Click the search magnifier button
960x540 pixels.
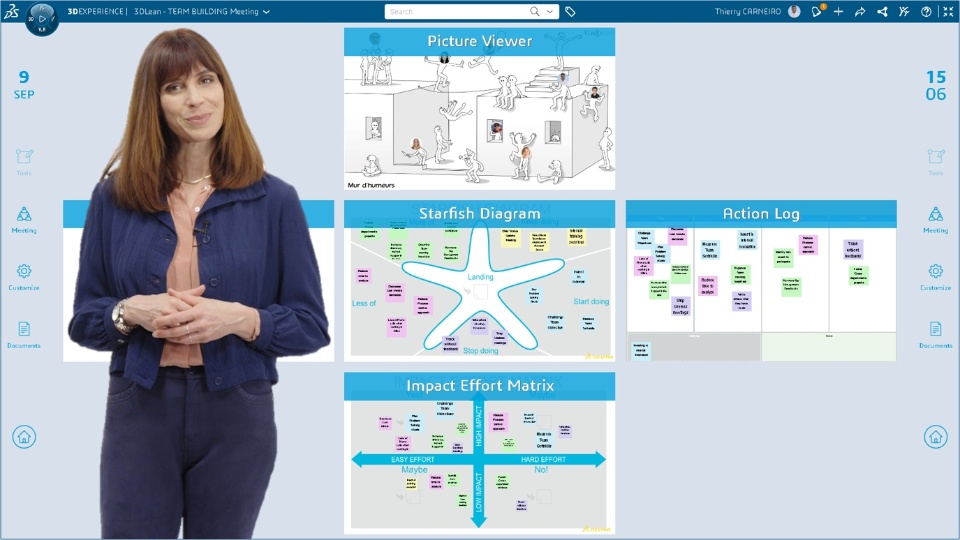tap(535, 12)
